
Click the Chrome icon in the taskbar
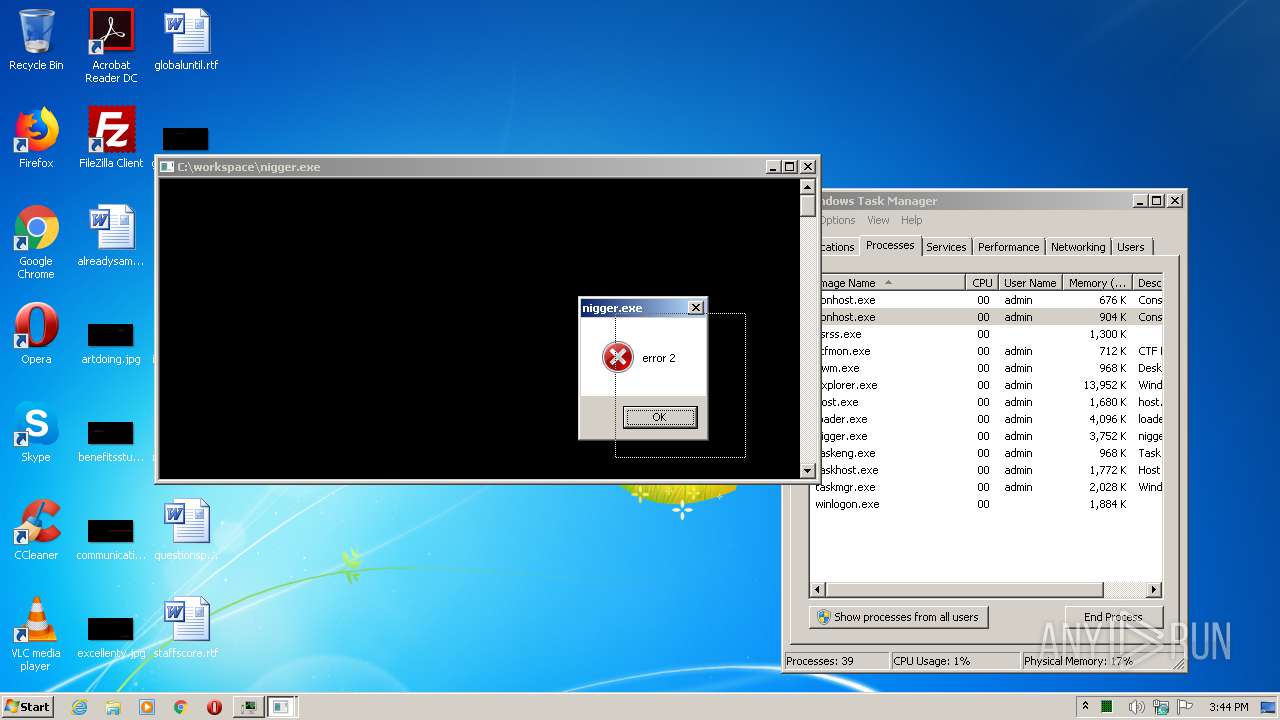pyautogui.click(x=181, y=707)
